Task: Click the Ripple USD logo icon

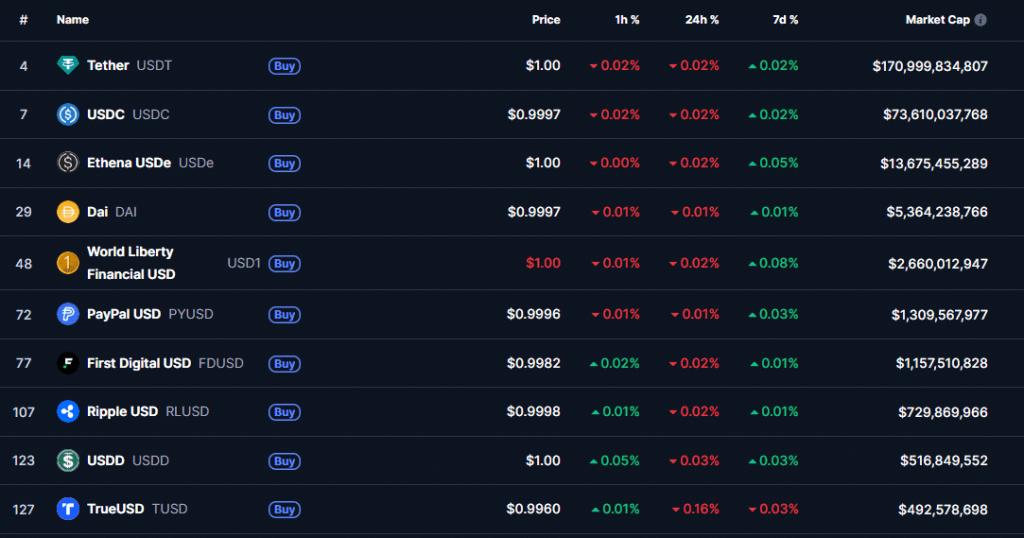Action: pos(68,411)
